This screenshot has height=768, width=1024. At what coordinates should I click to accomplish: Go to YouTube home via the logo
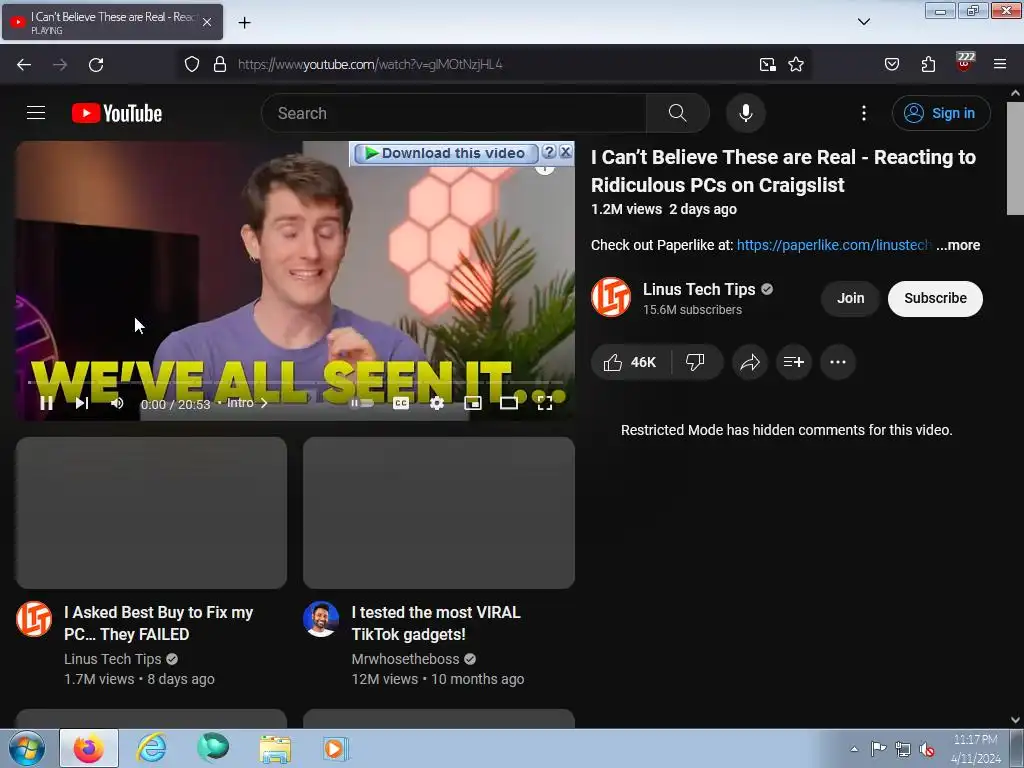point(117,113)
